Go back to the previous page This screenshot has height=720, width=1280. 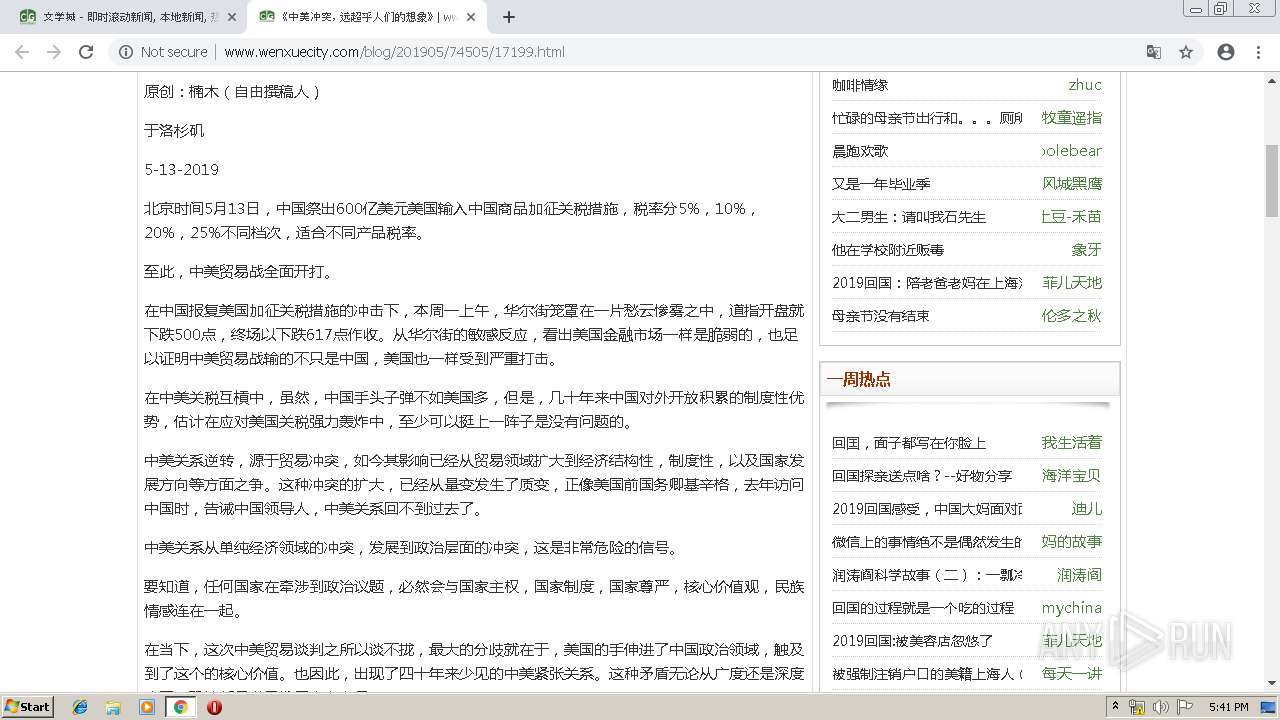coord(22,52)
